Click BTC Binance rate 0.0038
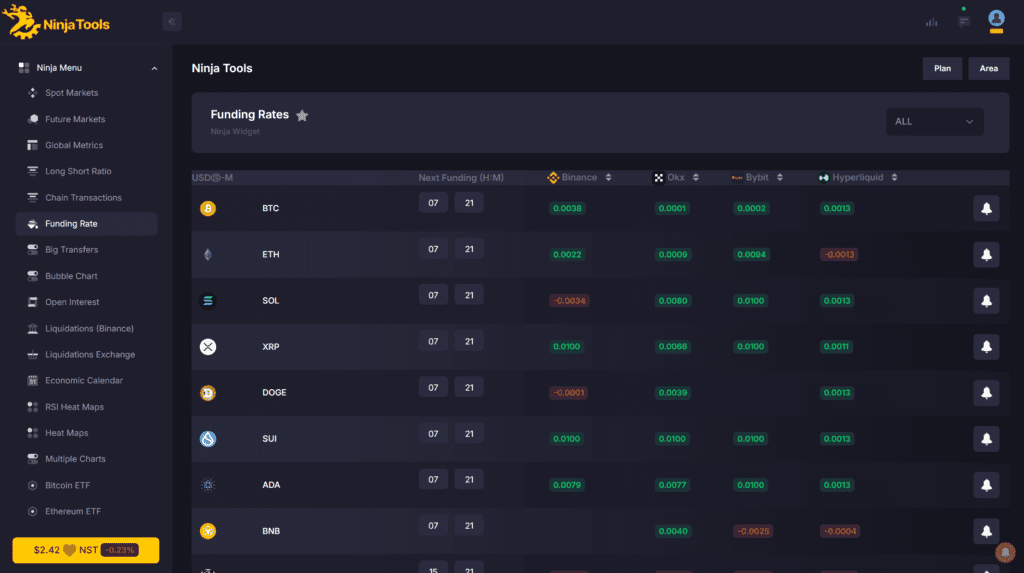This screenshot has height=573, width=1024. coord(567,208)
